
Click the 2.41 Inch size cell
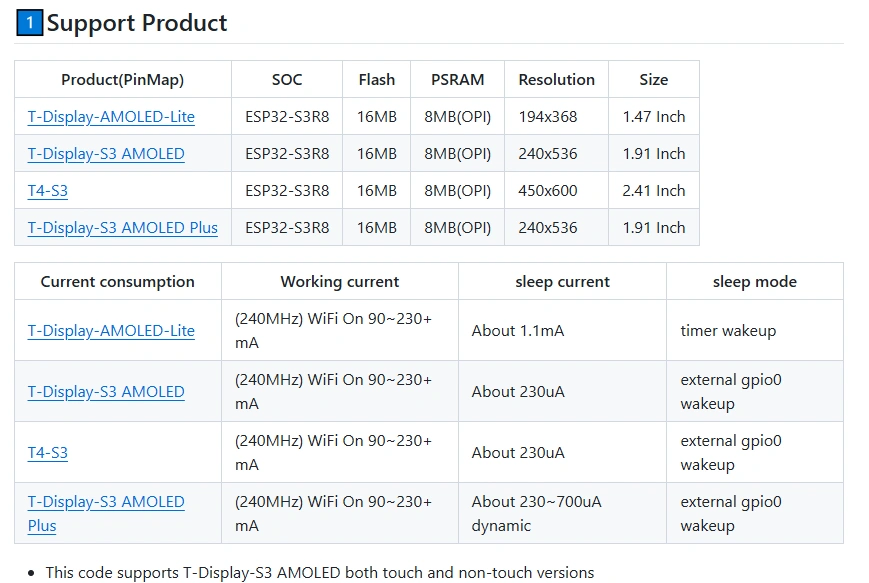653,191
